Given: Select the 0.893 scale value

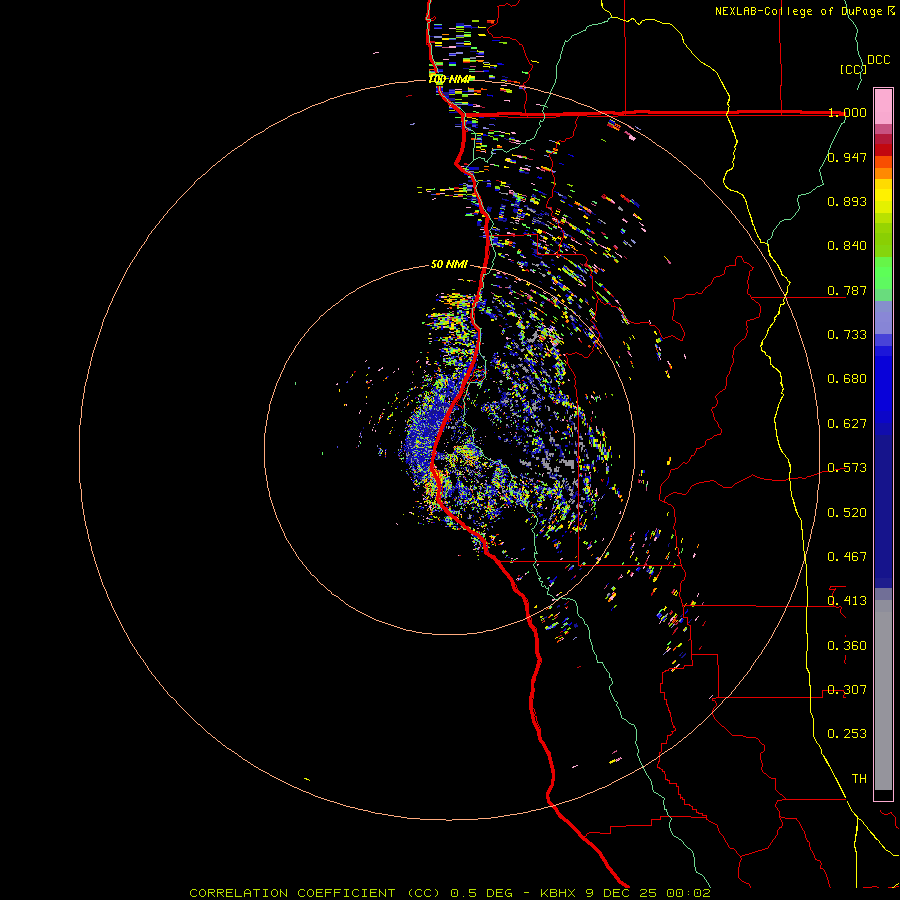Looking at the screenshot, I should [x=847, y=201].
